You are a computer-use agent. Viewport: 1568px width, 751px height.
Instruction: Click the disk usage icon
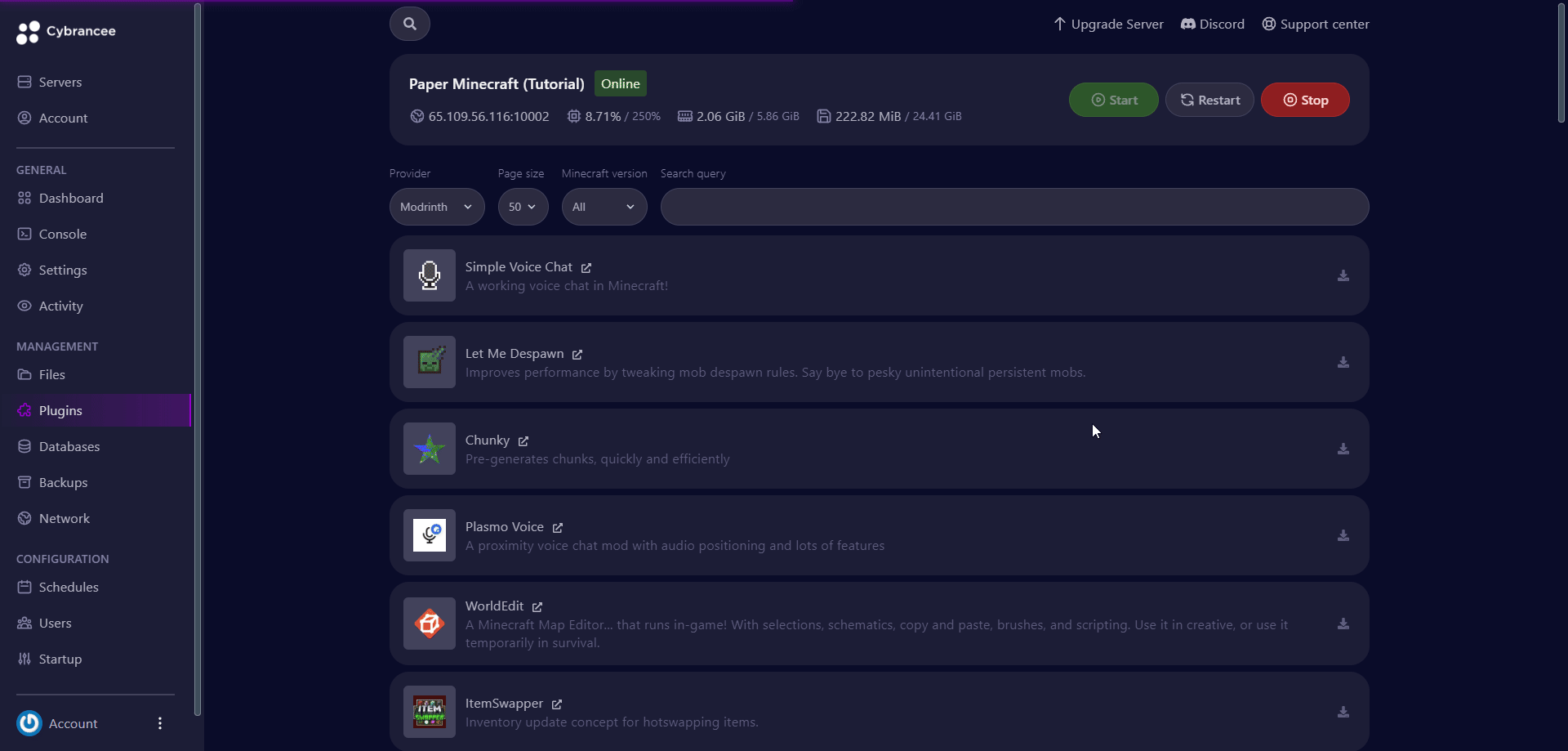[824, 116]
